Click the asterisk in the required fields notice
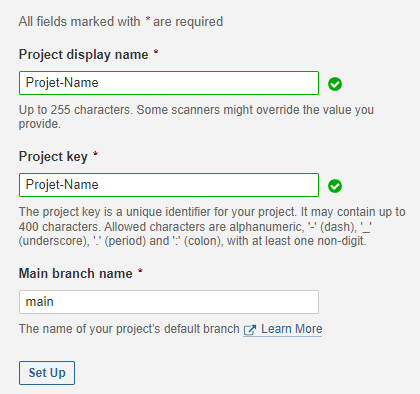420x394 pixels. point(147,20)
